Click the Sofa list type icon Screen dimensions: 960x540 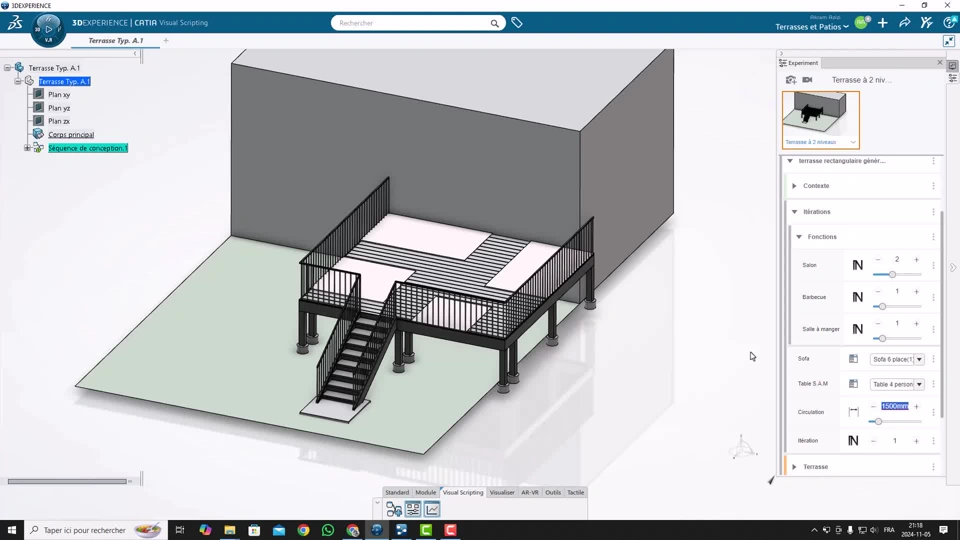[x=853, y=359]
